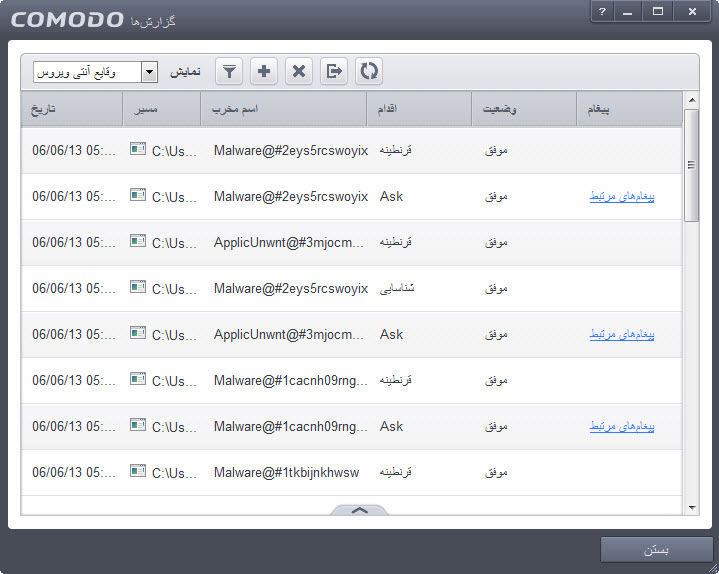
Task: Open the related alerts link in the ApplicUnwnt Ask row
Action: pos(622,335)
